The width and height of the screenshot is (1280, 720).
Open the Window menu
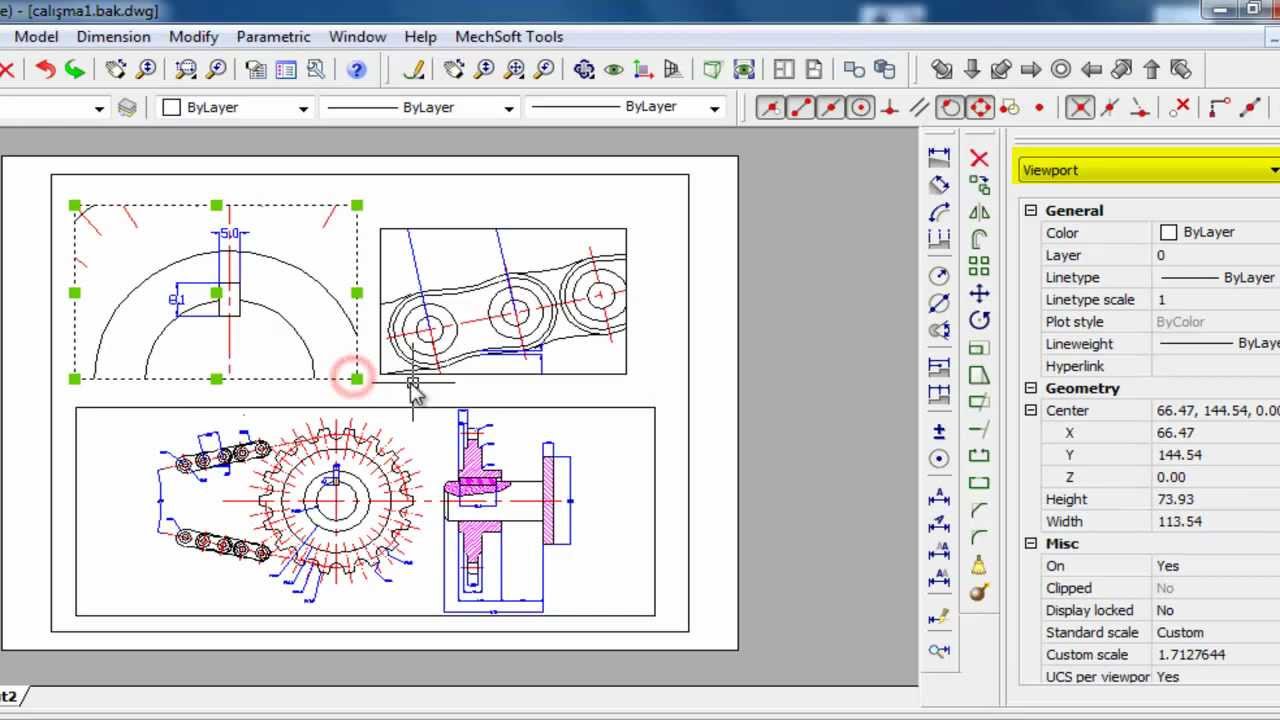click(x=357, y=37)
